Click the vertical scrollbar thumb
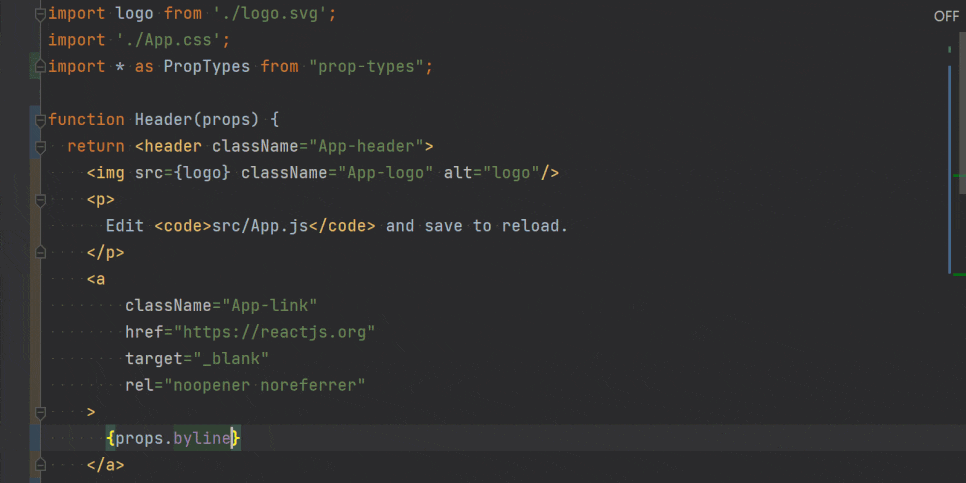The image size is (966, 483). (x=962, y=111)
